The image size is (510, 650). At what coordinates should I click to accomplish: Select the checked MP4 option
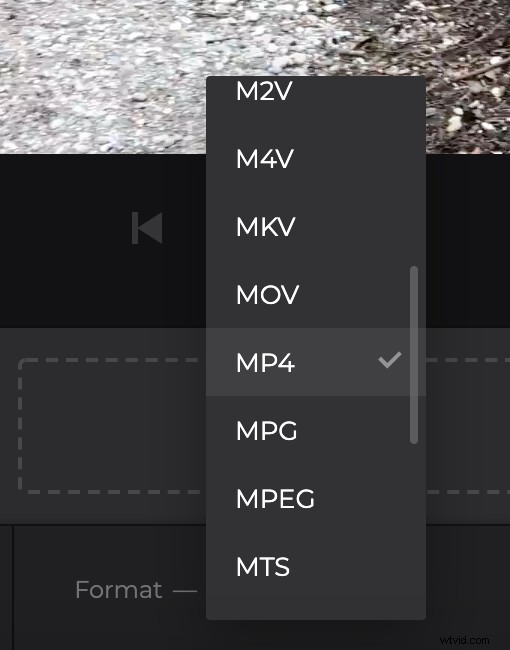316,362
